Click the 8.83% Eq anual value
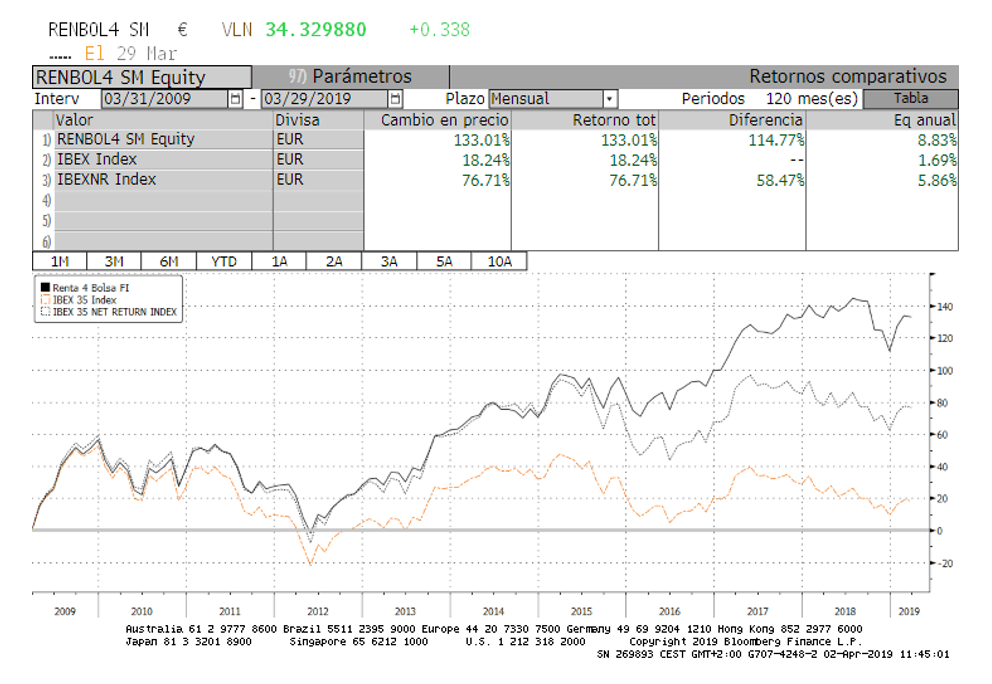 pyautogui.click(x=937, y=140)
